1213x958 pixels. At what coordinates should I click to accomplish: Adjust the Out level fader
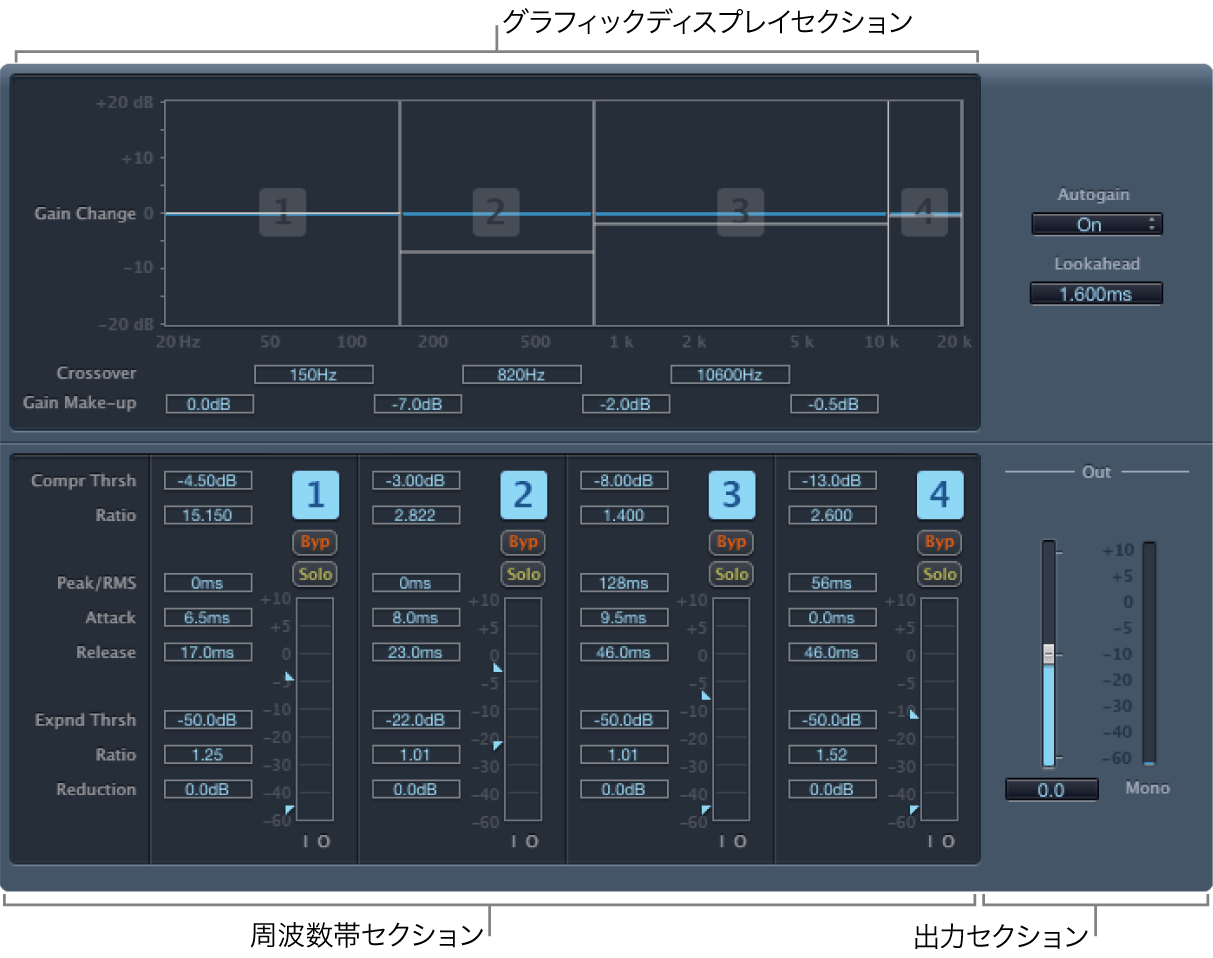point(1048,650)
